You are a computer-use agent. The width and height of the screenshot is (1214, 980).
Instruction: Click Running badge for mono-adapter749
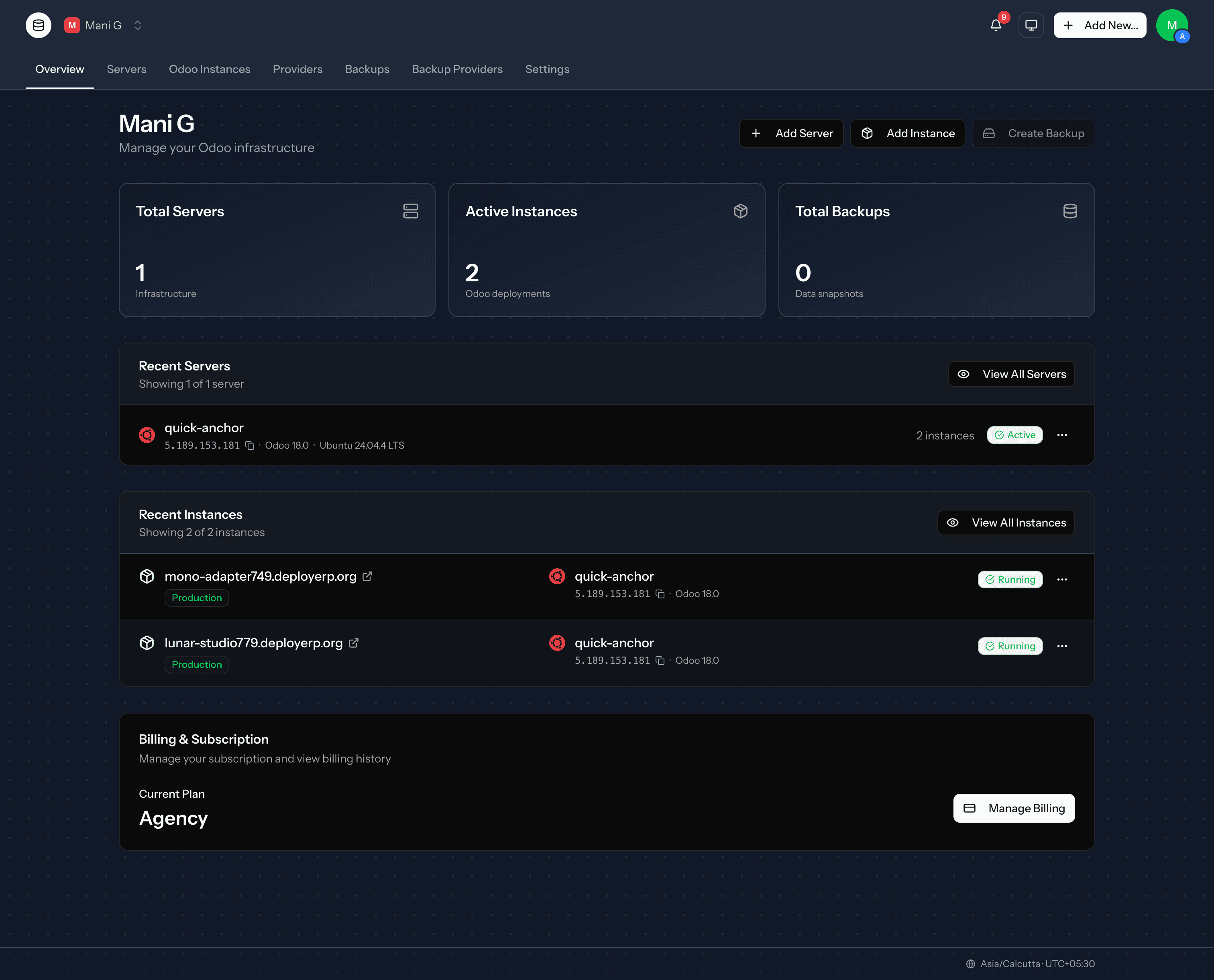(1010, 580)
